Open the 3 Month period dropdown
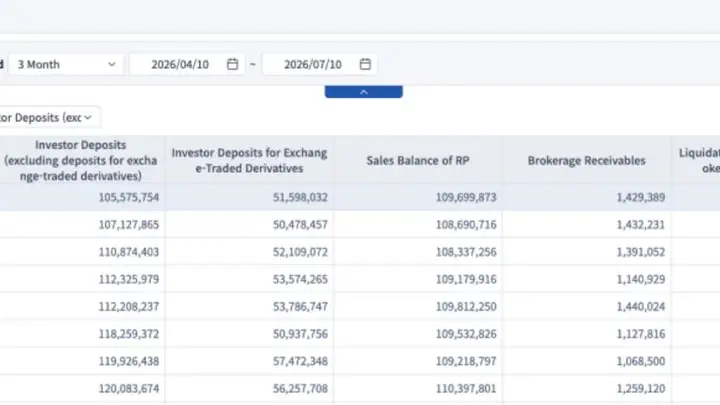The height and width of the screenshot is (405, 720). [66, 64]
